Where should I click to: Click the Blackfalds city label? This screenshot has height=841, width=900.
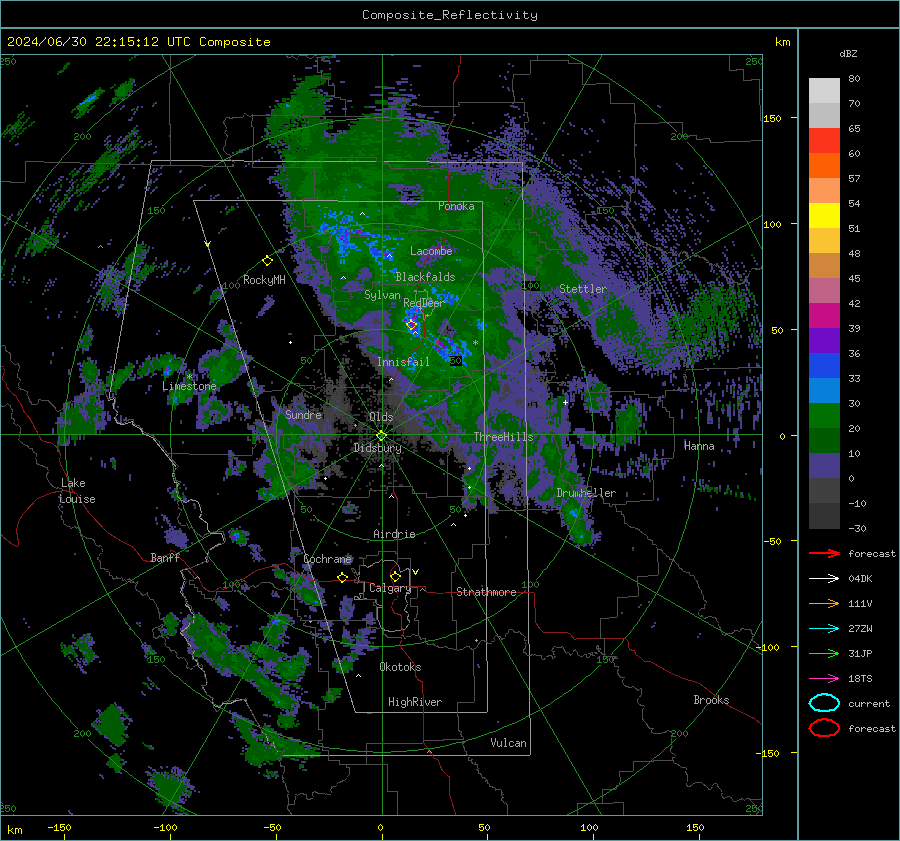click(x=425, y=277)
